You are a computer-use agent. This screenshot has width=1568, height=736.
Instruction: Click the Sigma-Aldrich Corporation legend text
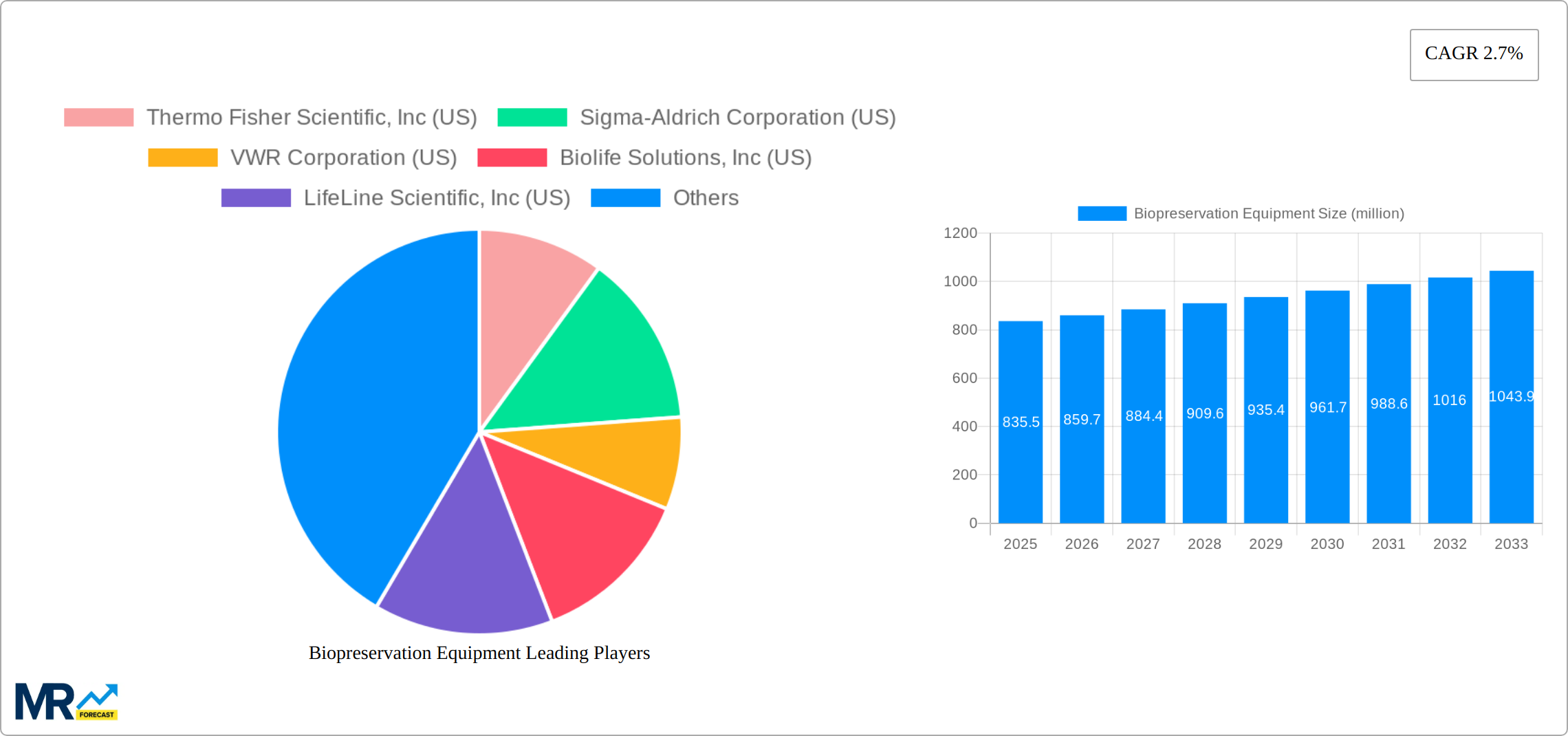(x=738, y=117)
